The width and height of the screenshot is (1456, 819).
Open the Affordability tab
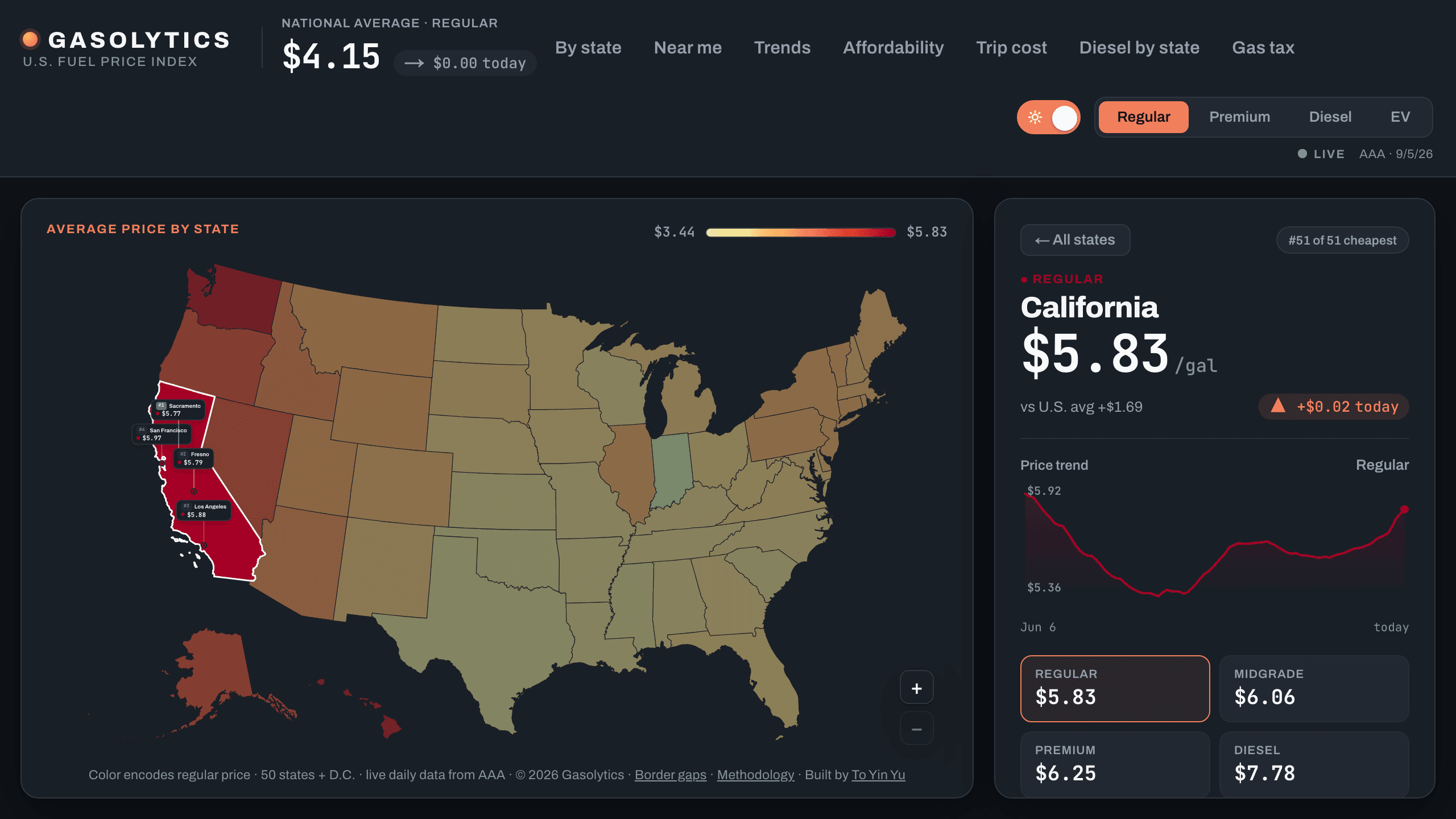(x=893, y=48)
